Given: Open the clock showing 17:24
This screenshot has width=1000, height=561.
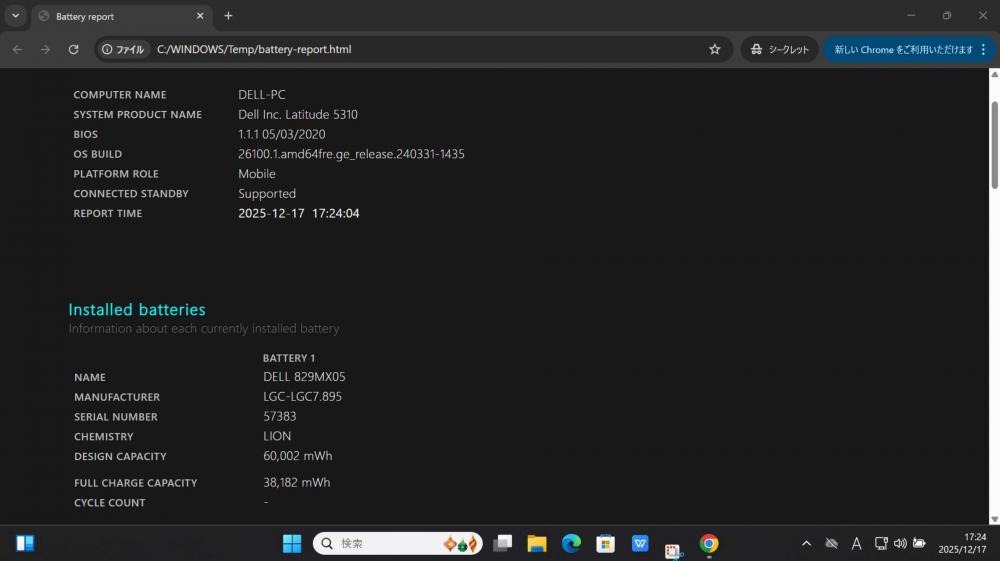Looking at the screenshot, I should click(x=962, y=543).
